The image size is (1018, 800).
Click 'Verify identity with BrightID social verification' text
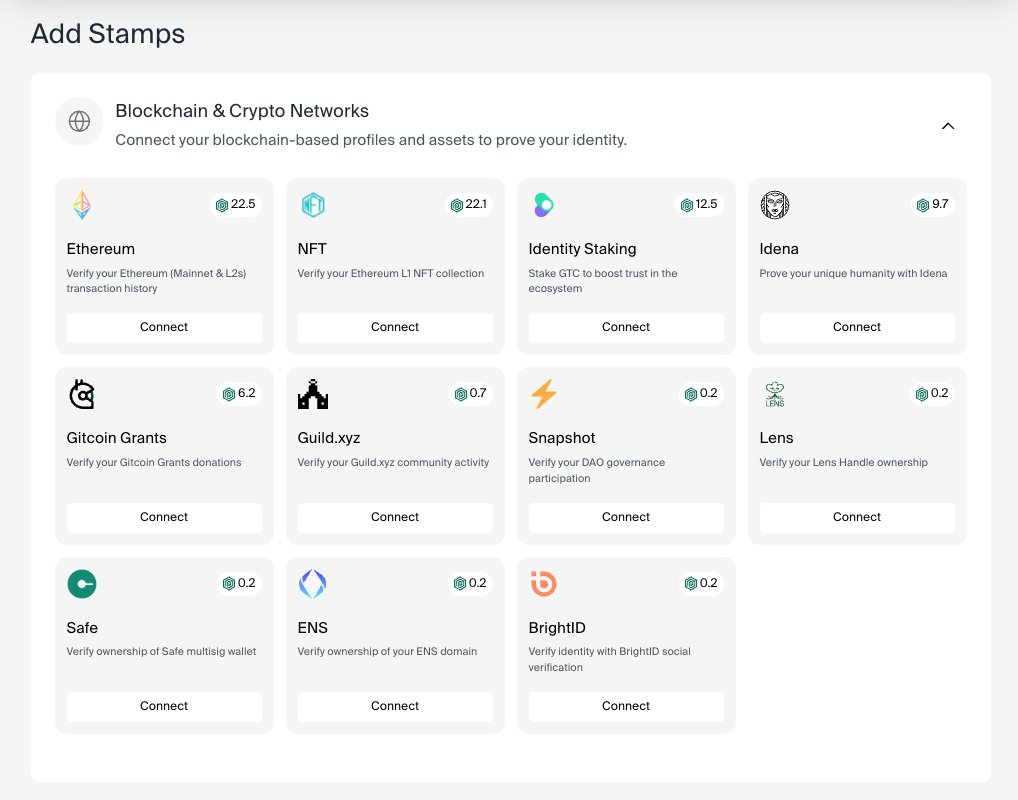pos(610,659)
